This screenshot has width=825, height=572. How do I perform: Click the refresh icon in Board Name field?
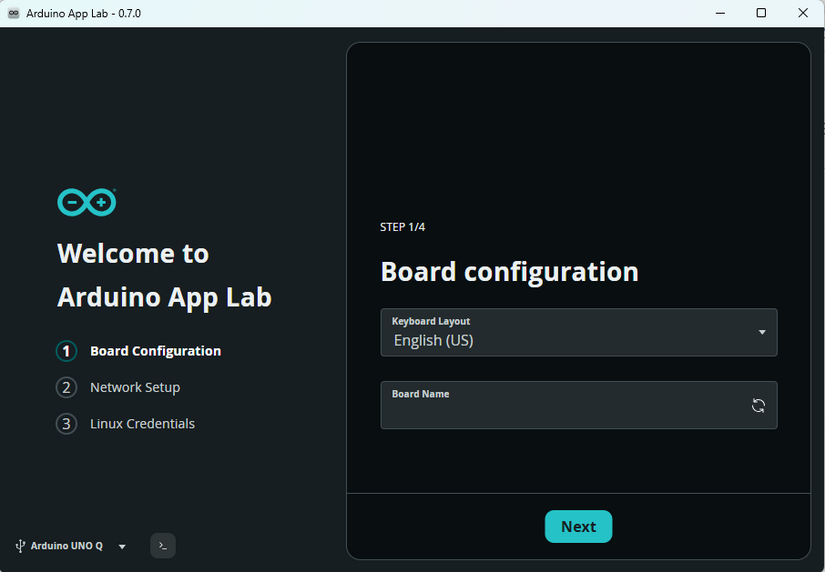coord(758,405)
